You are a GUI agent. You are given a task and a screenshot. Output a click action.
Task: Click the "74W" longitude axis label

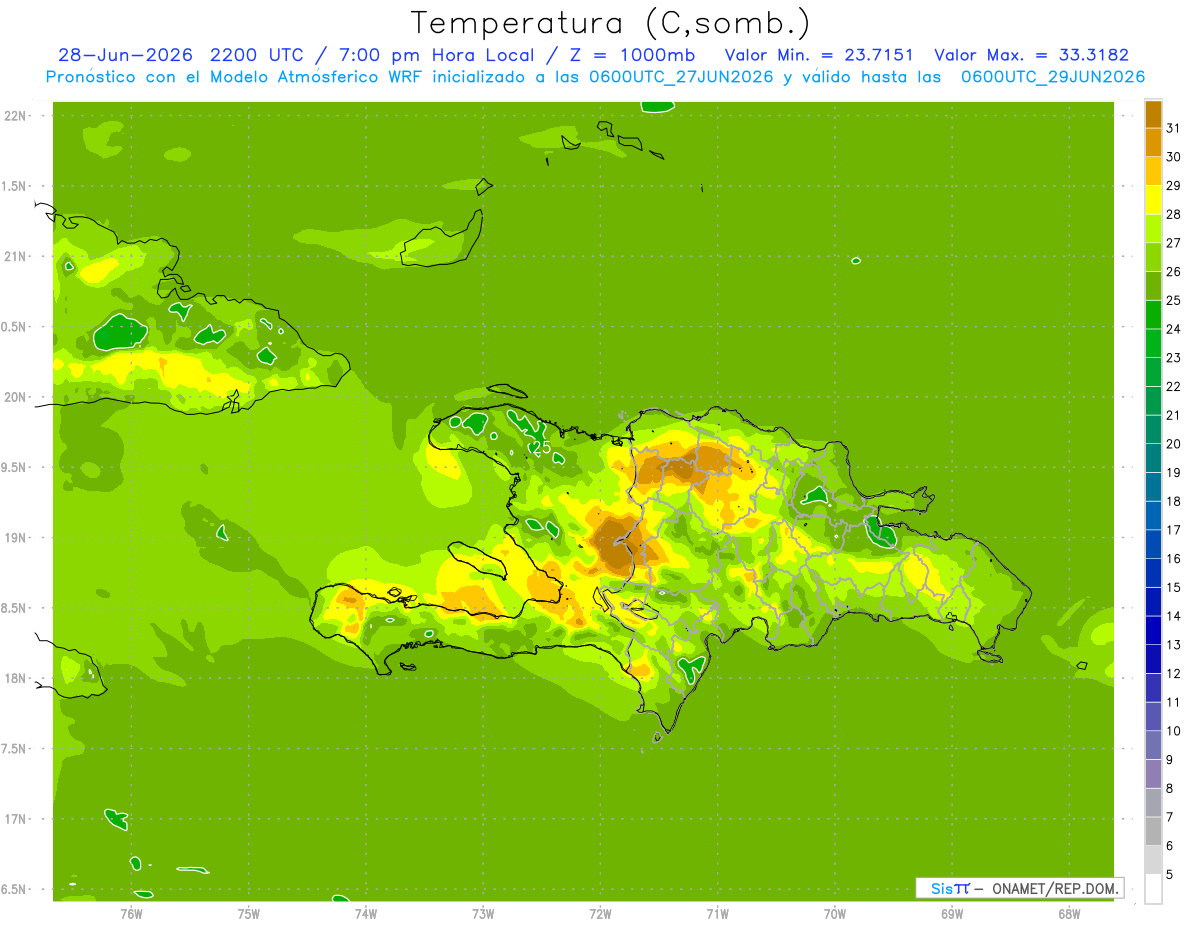tap(366, 914)
